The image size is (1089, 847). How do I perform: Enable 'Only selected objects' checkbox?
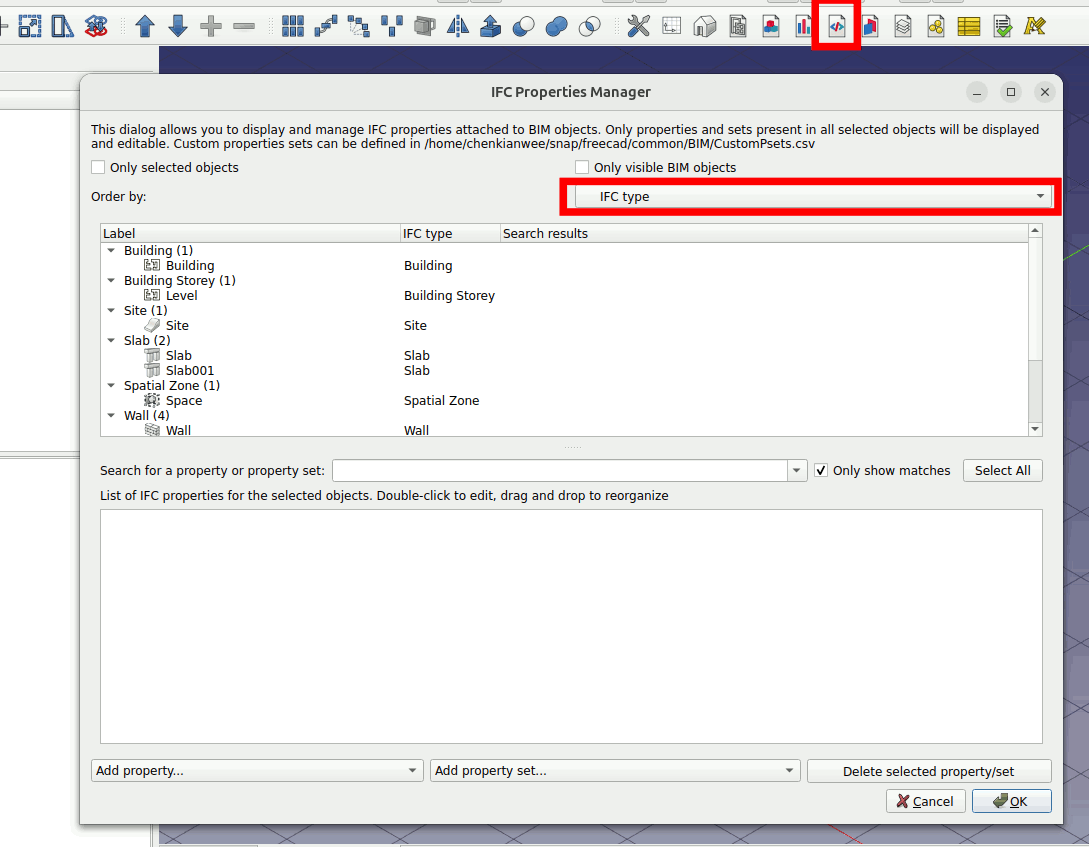point(98,168)
